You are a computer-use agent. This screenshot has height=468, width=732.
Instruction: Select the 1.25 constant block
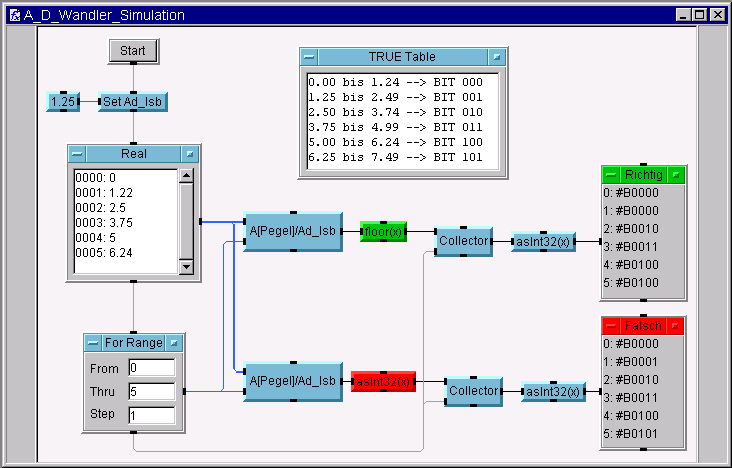tap(63, 101)
